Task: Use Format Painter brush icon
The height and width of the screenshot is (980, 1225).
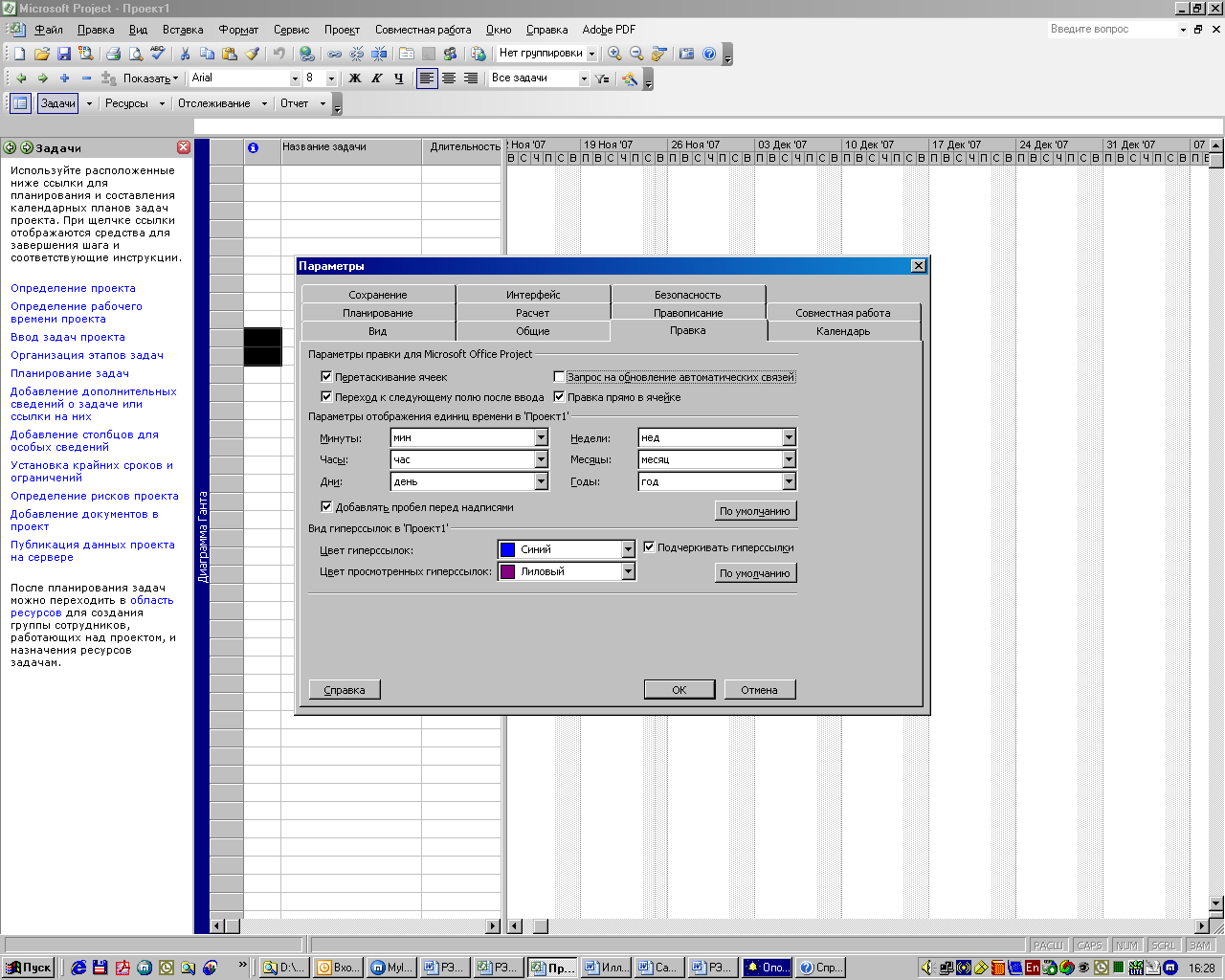Action: coord(252,54)
